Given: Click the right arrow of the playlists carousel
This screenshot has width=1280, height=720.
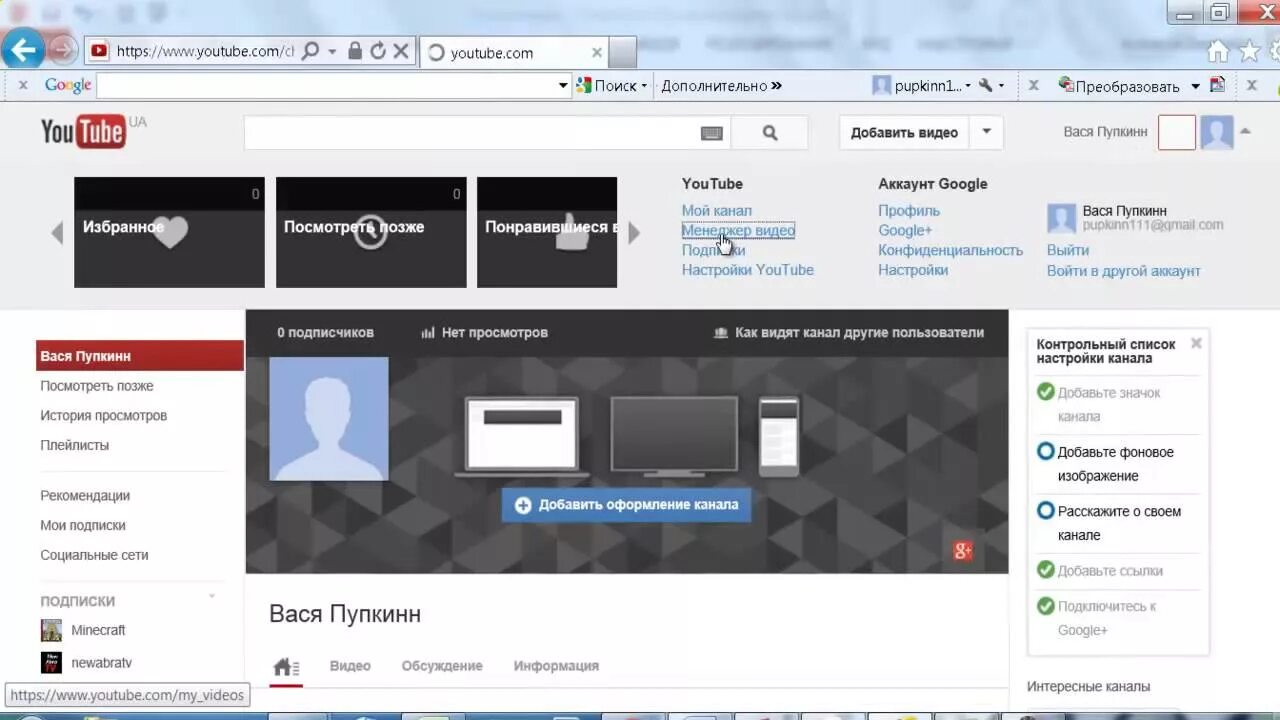Looking at the screenshot, I should coord(634,231).
